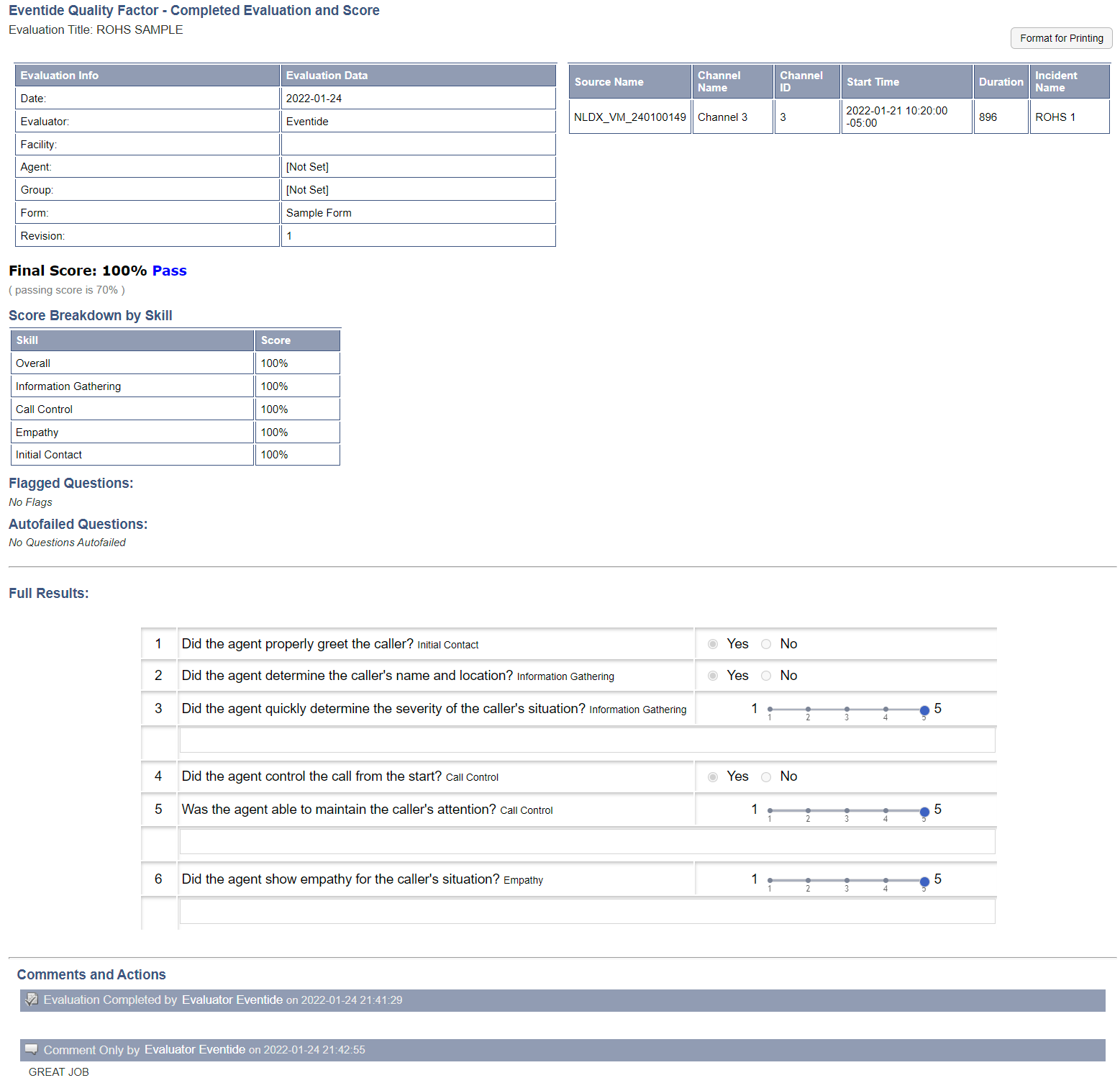Click the evaluation completed checkmark icon
Viewport: 1120px width, 1083px height.
tap(32, 1000)
